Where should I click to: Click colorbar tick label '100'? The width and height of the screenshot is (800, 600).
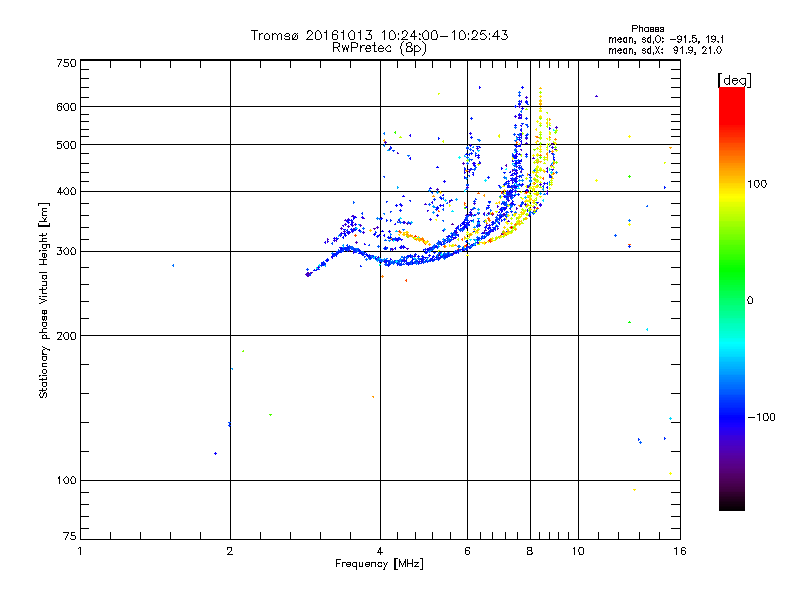[757, 184]
